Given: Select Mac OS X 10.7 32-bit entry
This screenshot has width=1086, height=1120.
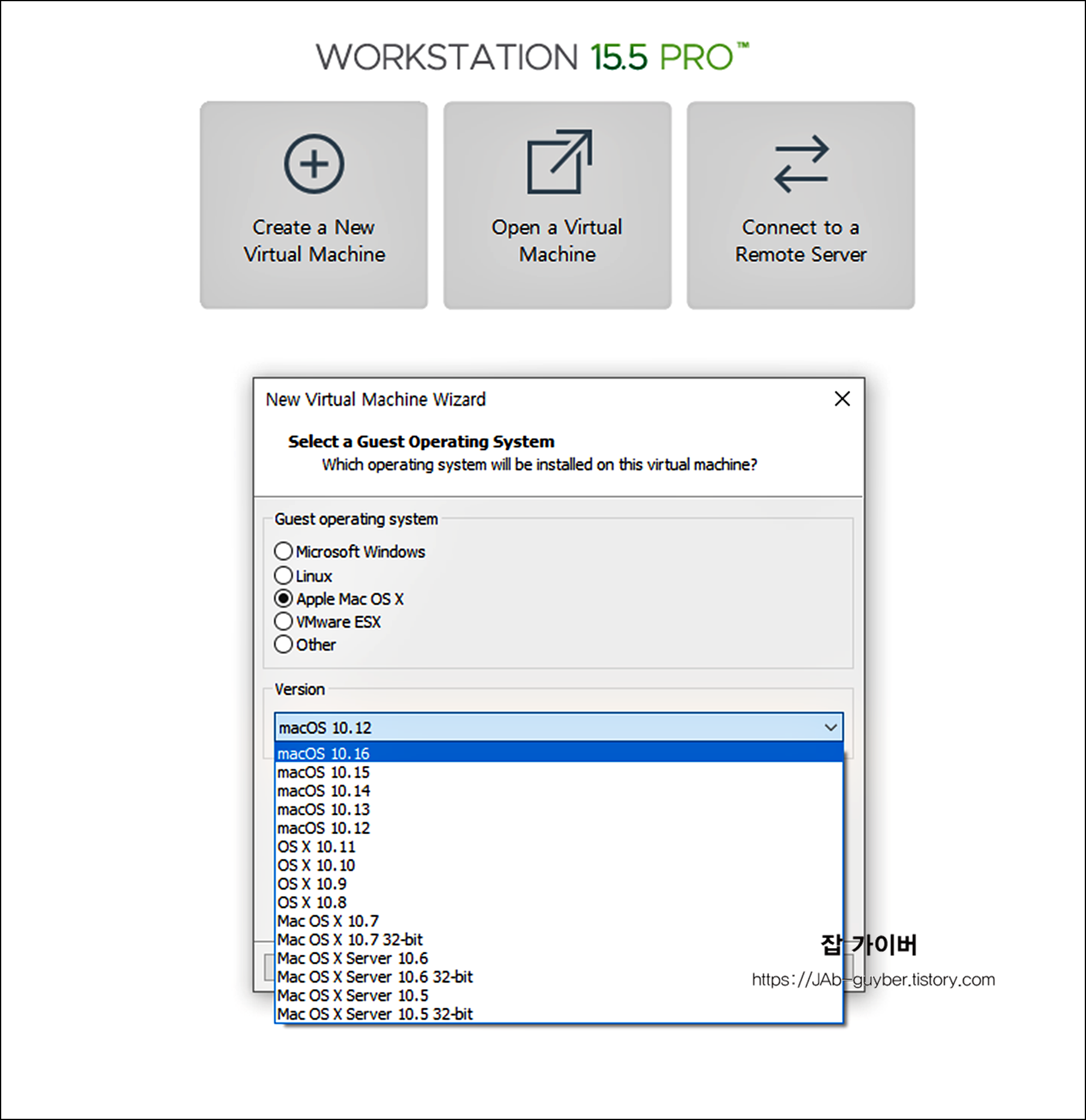Looking at the screenshot, I should [559, 940].
